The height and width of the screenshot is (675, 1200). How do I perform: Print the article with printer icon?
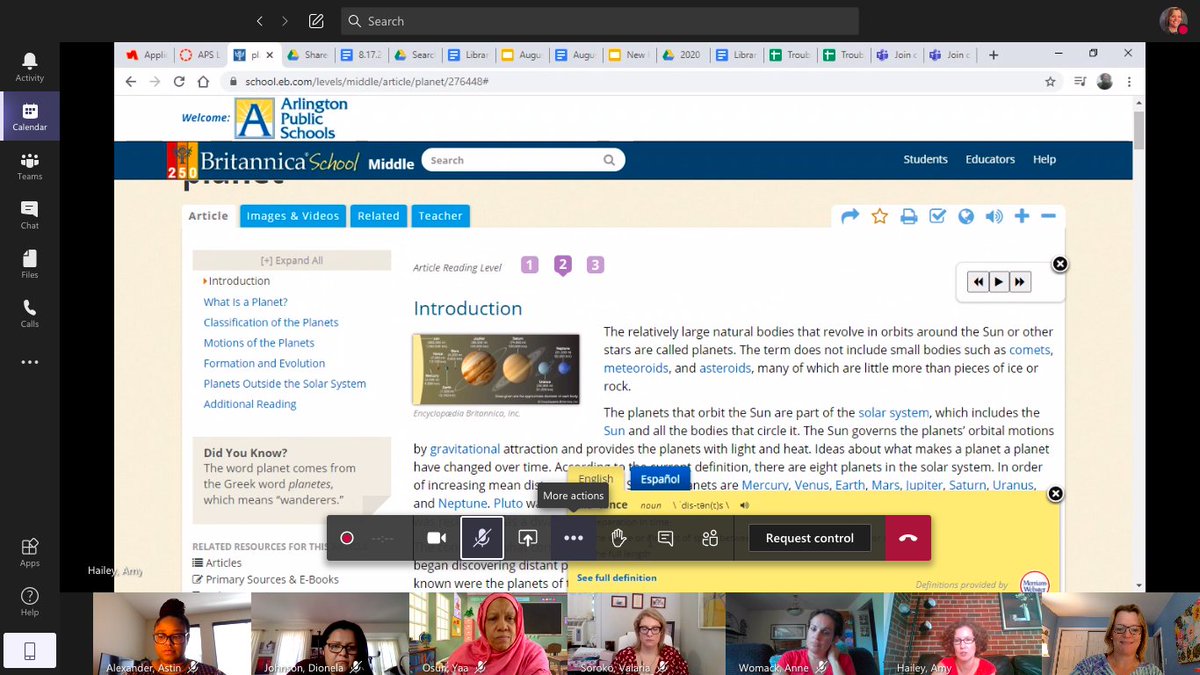click(x=908, y=216)
